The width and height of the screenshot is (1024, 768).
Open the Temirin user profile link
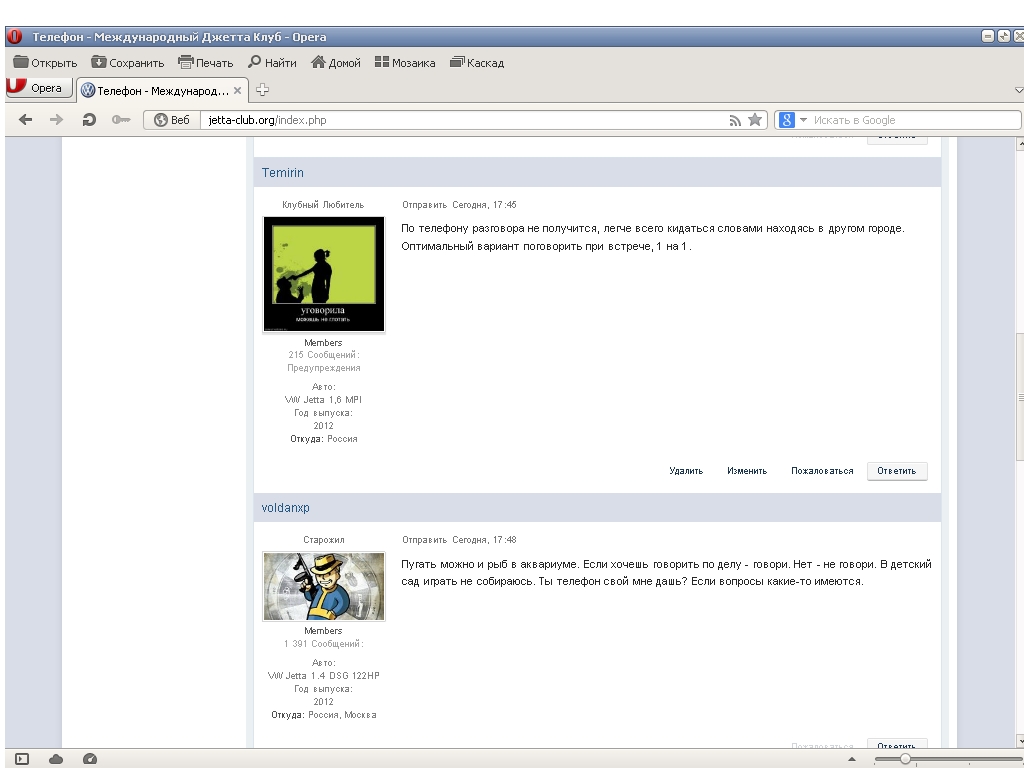pos(283,172)
